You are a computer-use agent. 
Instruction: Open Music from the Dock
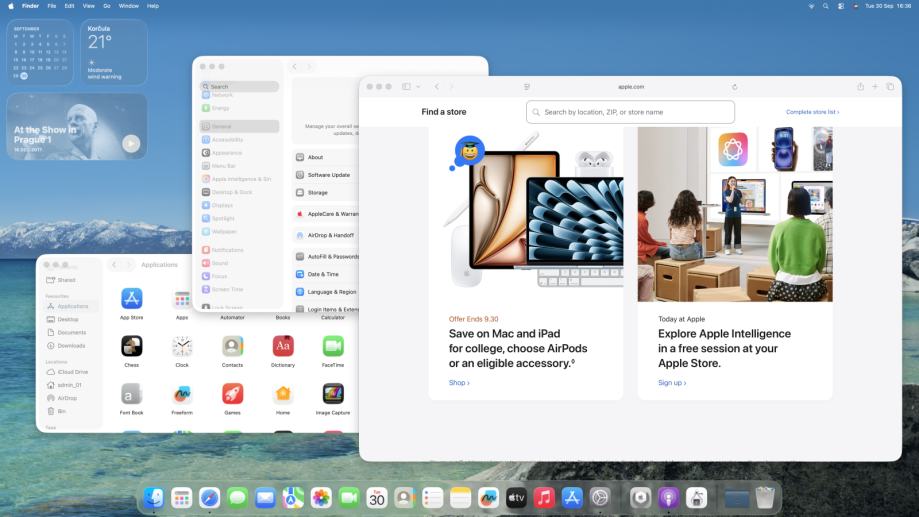[544, 498]
